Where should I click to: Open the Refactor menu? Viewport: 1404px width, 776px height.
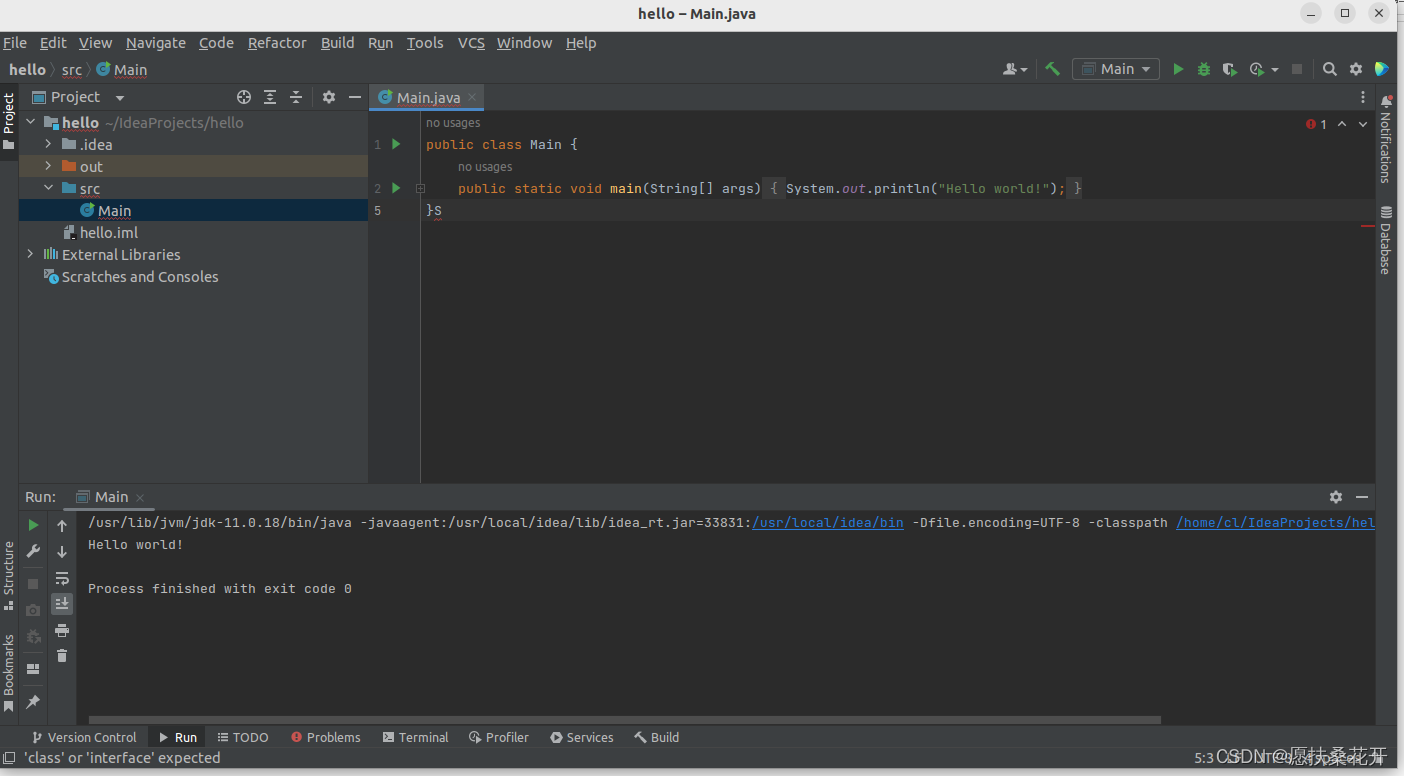point(277,43)
